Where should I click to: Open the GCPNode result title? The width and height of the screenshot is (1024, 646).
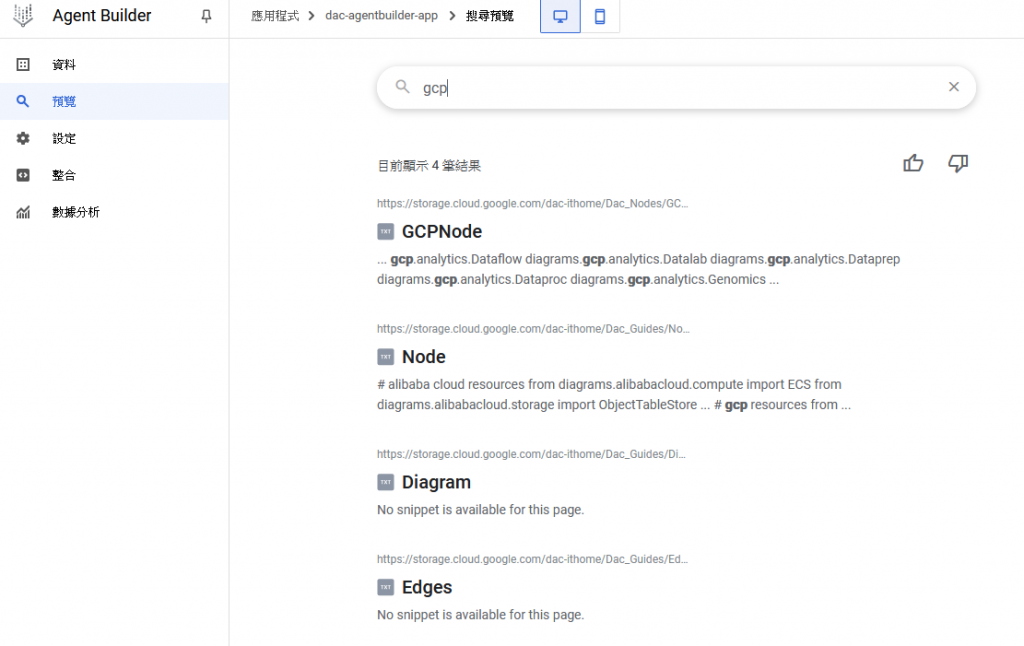[x=441, y=232]
